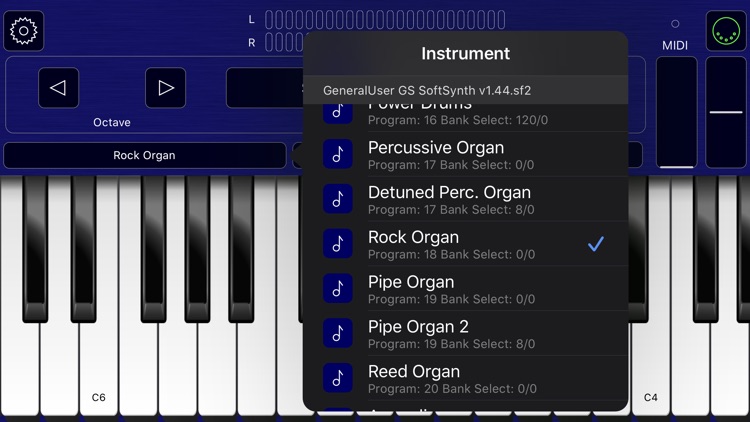Shift octave up with right arrow
The width and height of the screenshot is (750, 422).
pos(165,88)
